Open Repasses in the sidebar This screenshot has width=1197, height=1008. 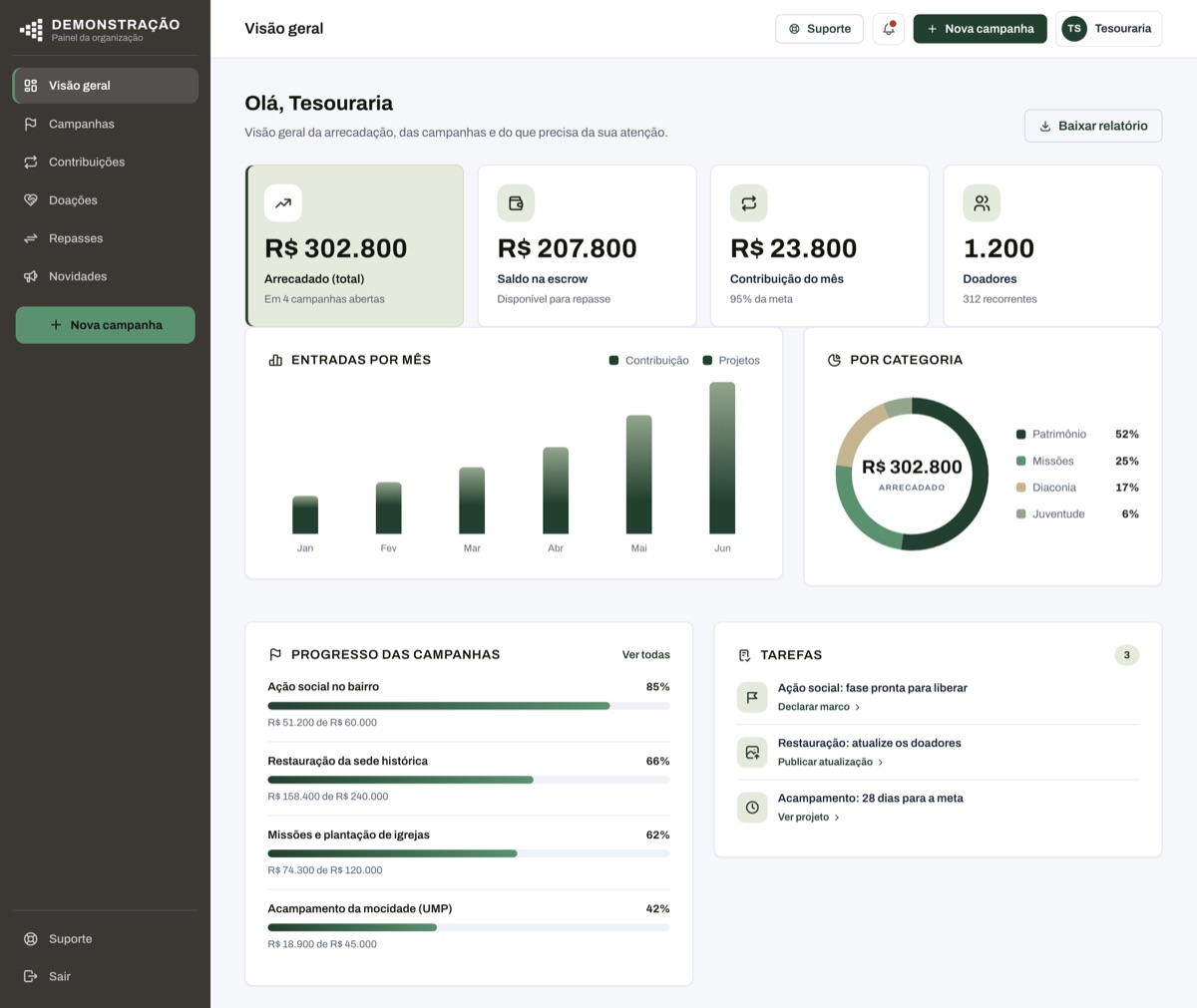(106, 238)
